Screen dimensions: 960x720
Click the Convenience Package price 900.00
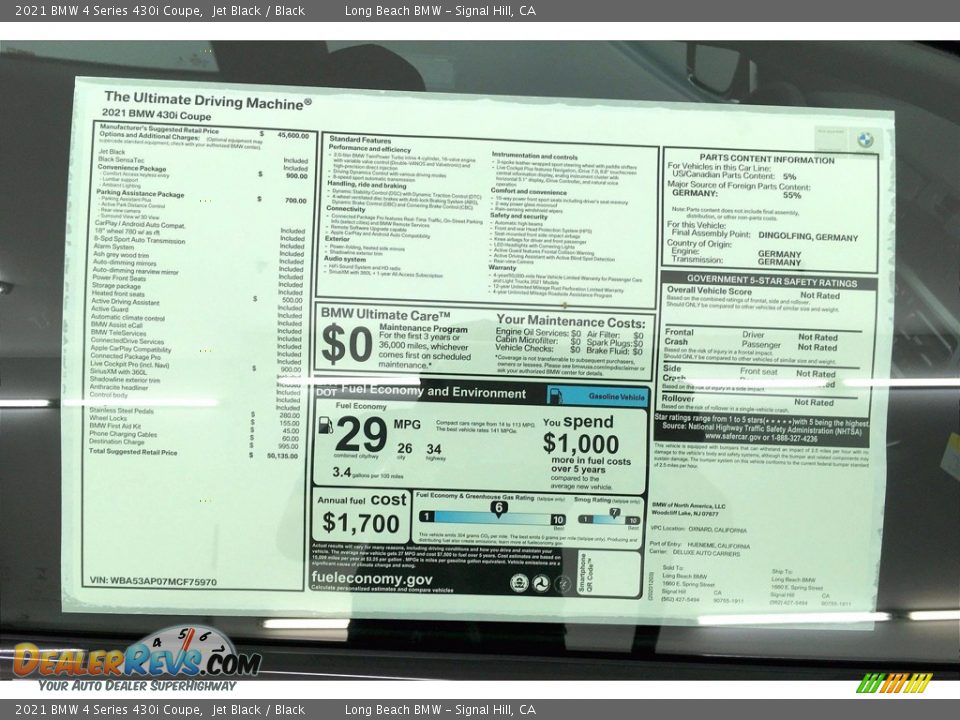296,176
